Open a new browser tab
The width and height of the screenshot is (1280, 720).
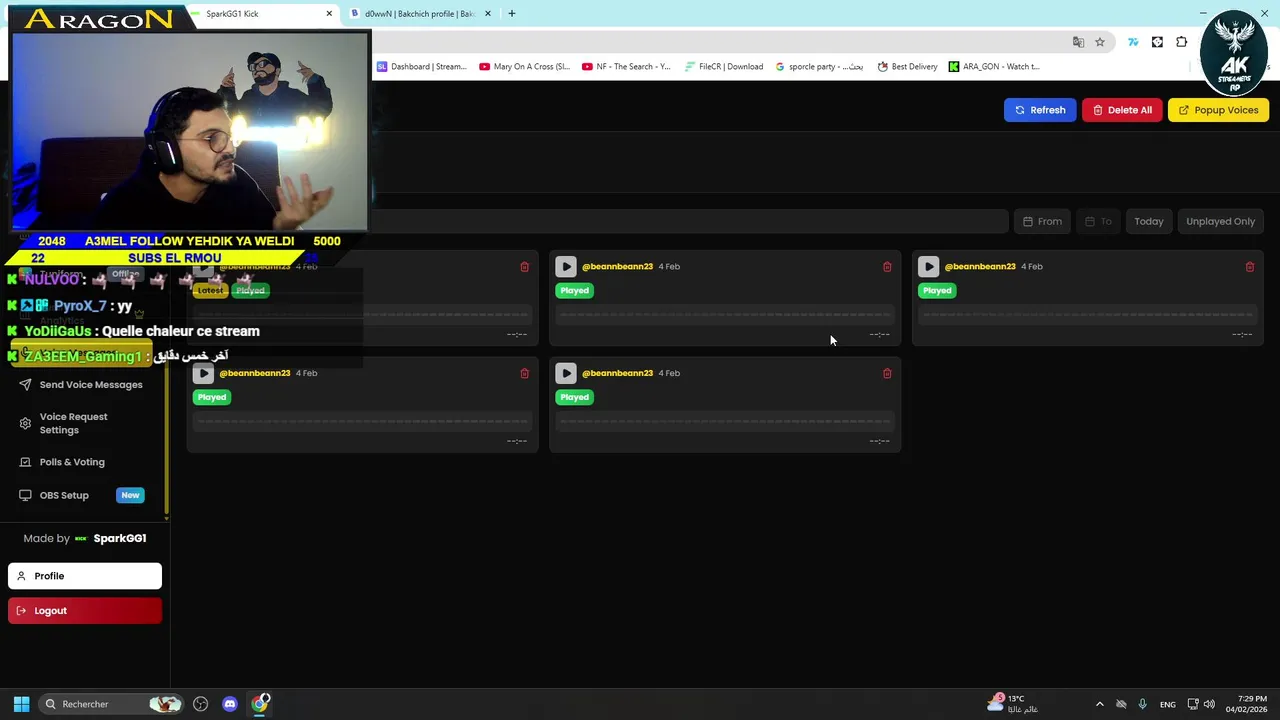512,14
